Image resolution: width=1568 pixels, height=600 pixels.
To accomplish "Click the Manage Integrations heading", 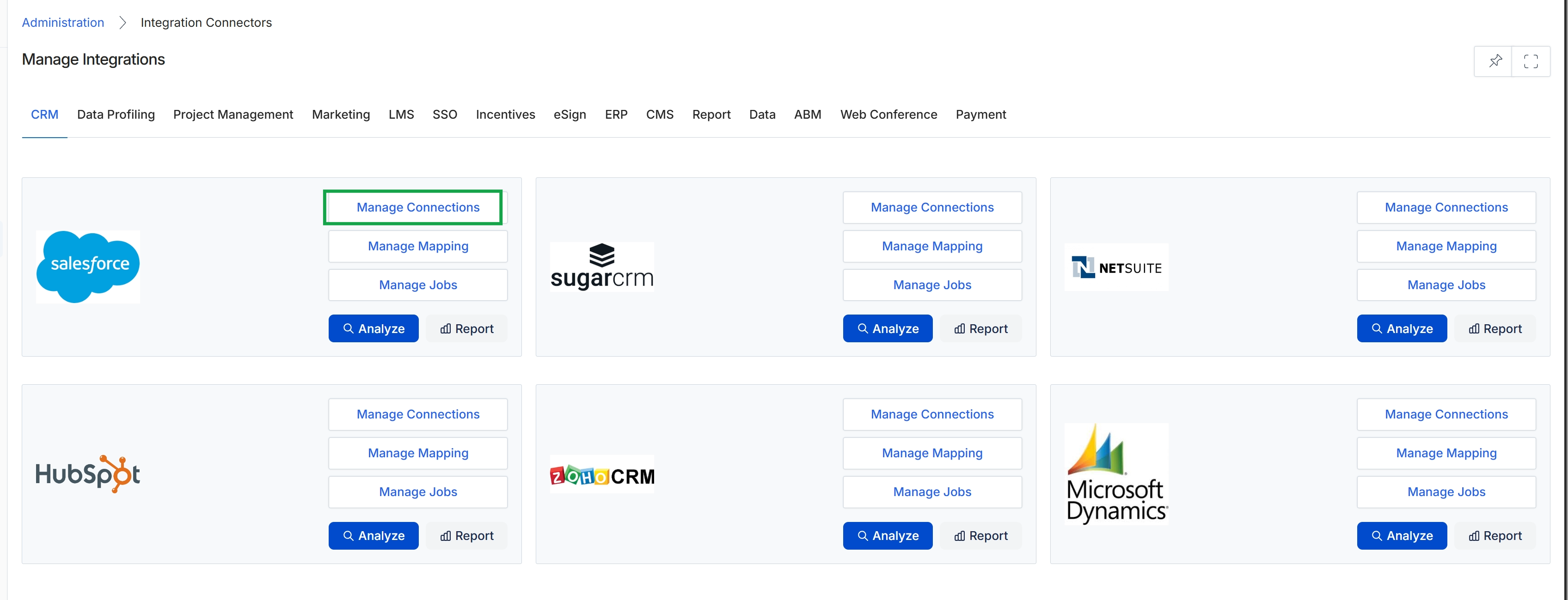I will pos(93,60).
